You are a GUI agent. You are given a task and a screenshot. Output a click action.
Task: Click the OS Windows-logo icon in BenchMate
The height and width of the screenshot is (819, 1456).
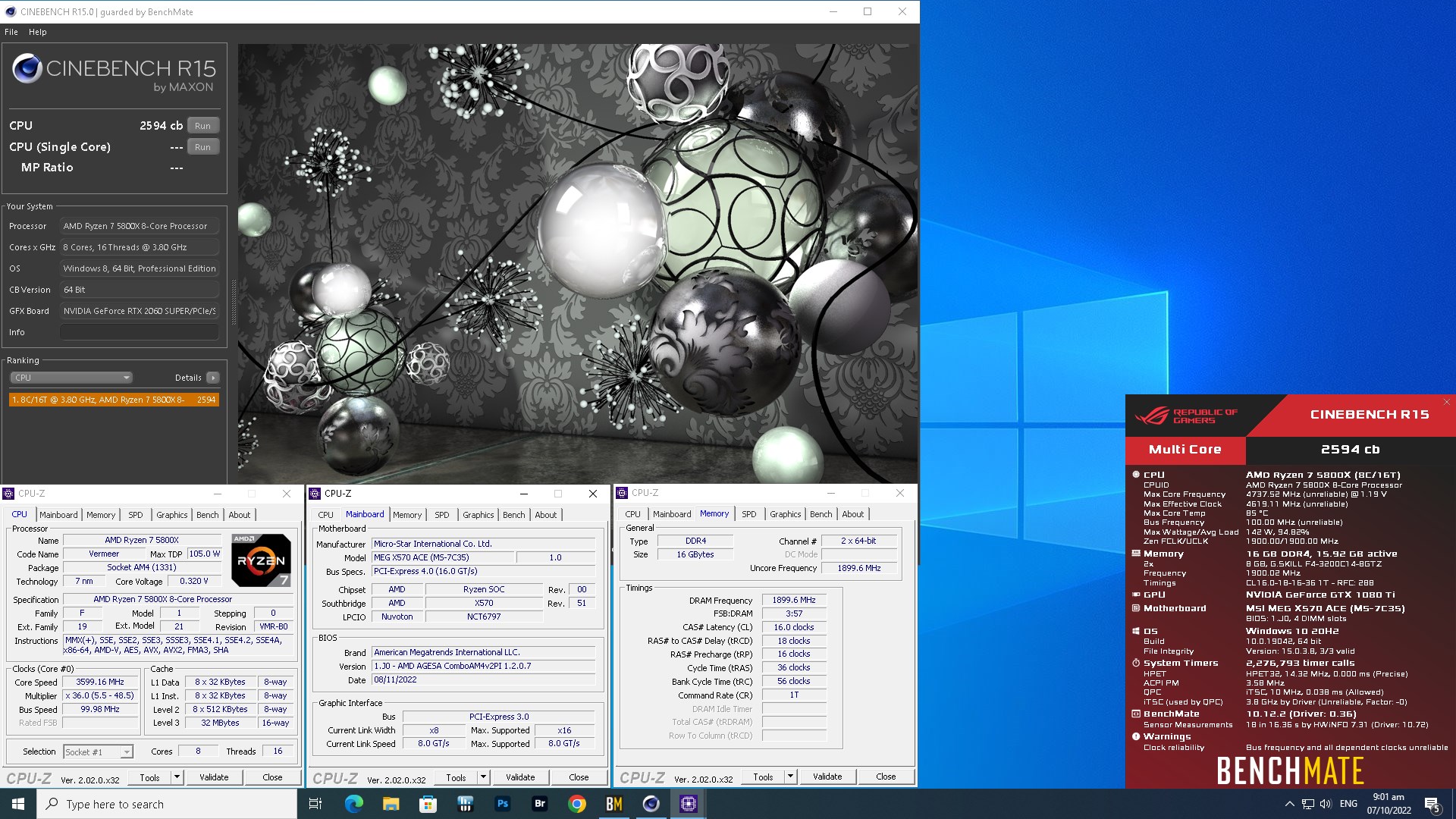pyautogui.click(x=1136, y=631)
